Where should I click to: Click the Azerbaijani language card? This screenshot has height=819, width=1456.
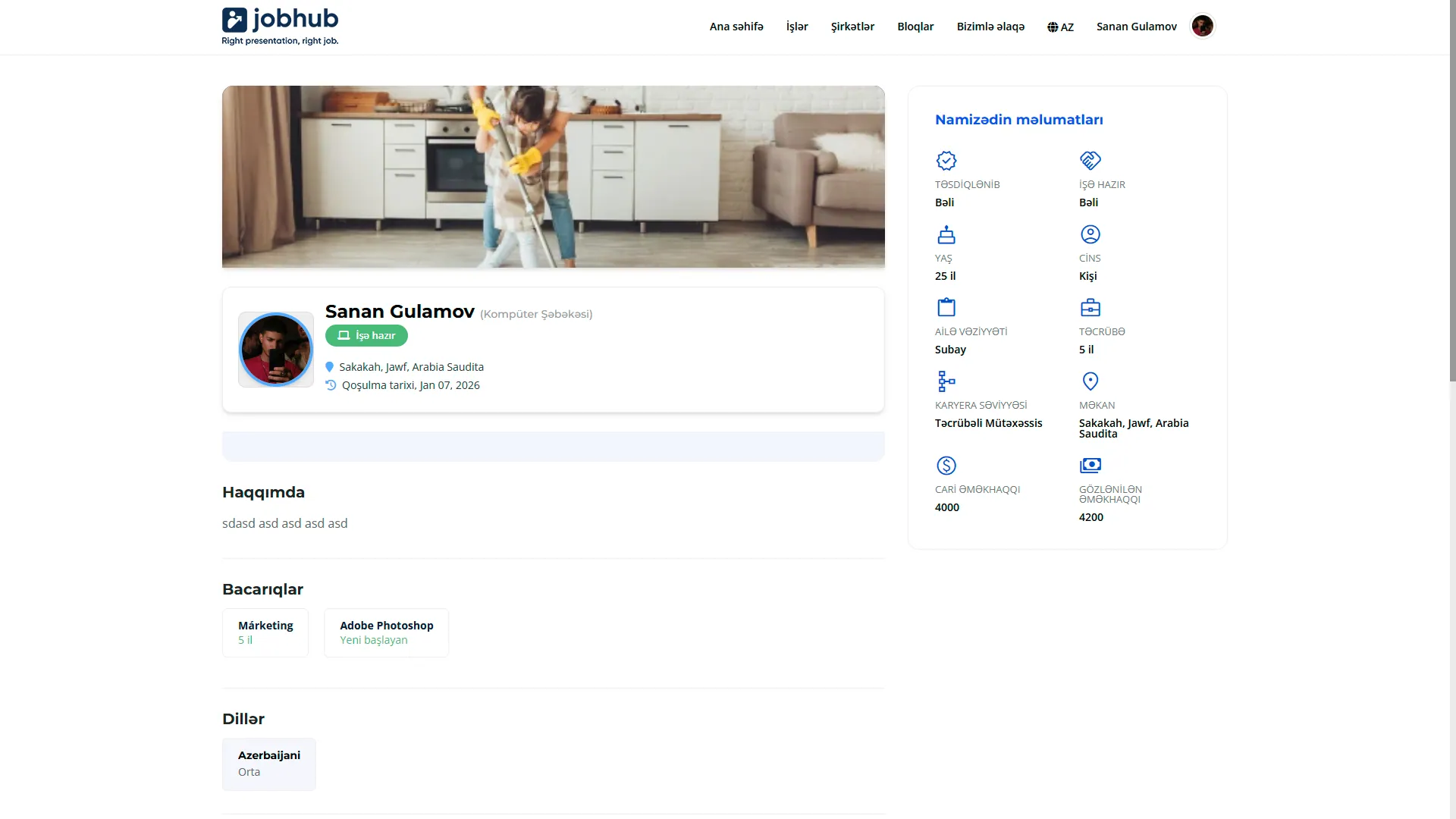click(x=269, y=764)
